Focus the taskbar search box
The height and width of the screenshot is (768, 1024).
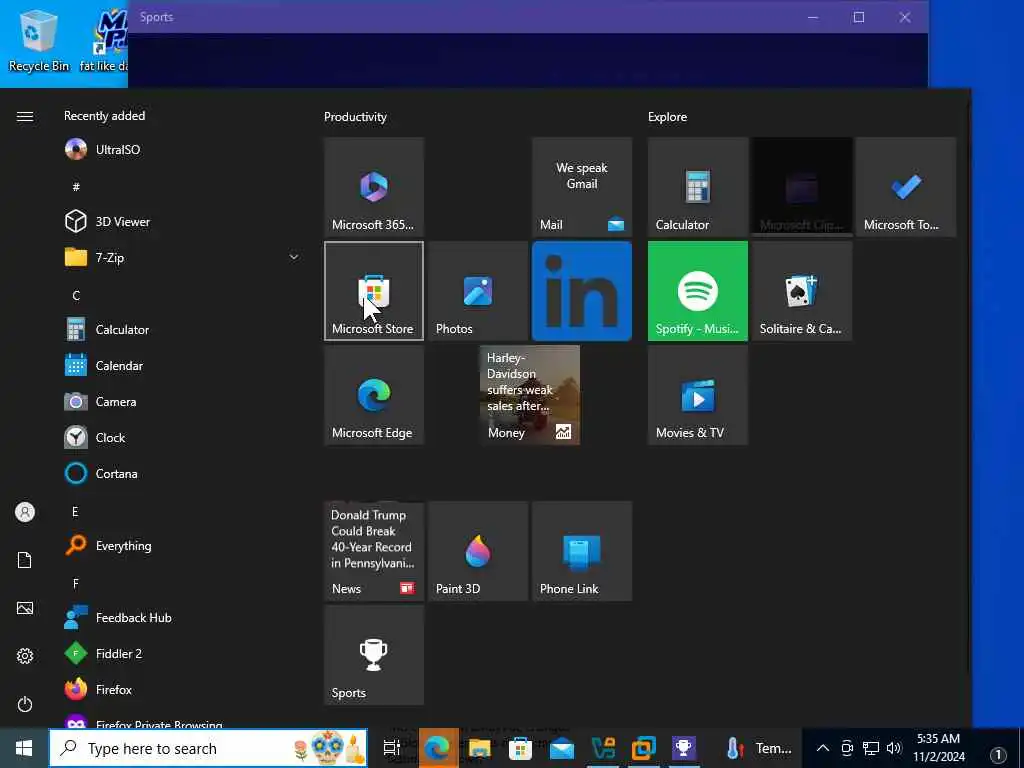pyautogui.click(x=208, y=748)
